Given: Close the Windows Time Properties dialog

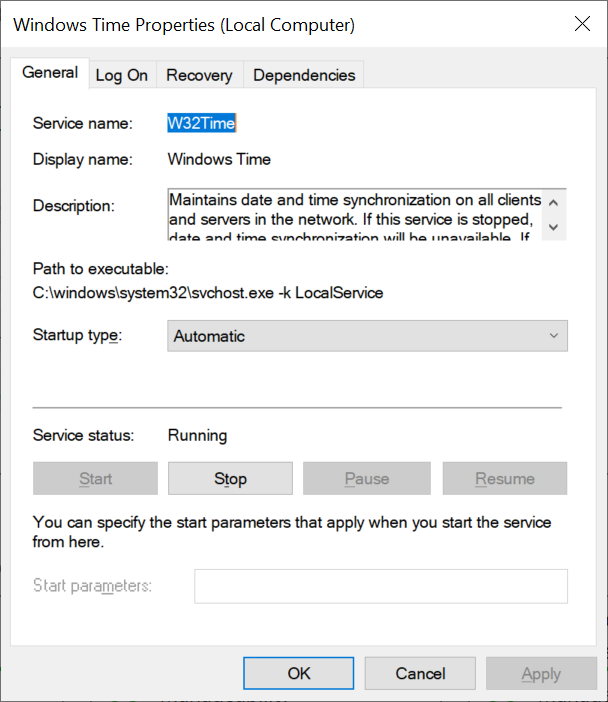Looking at the screenshot, I should pyautogui.click(x=581, y=24).
